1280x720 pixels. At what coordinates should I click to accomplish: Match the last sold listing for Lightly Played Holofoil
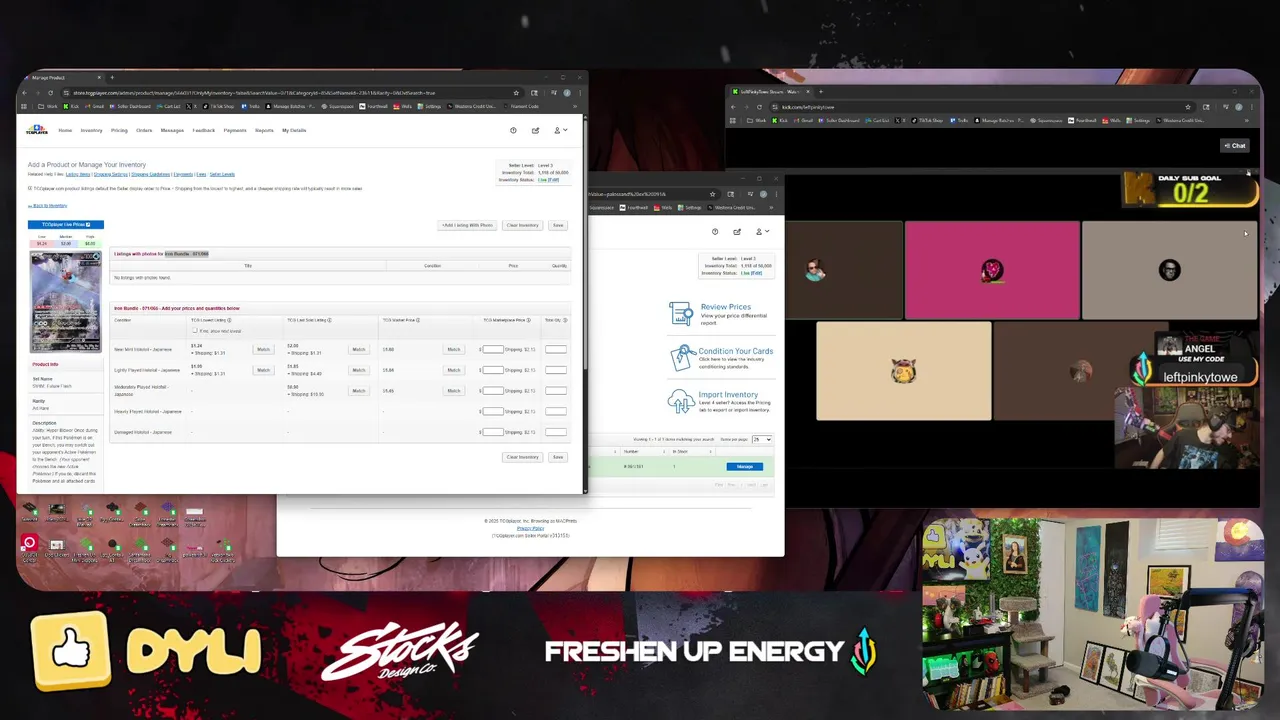359,370
